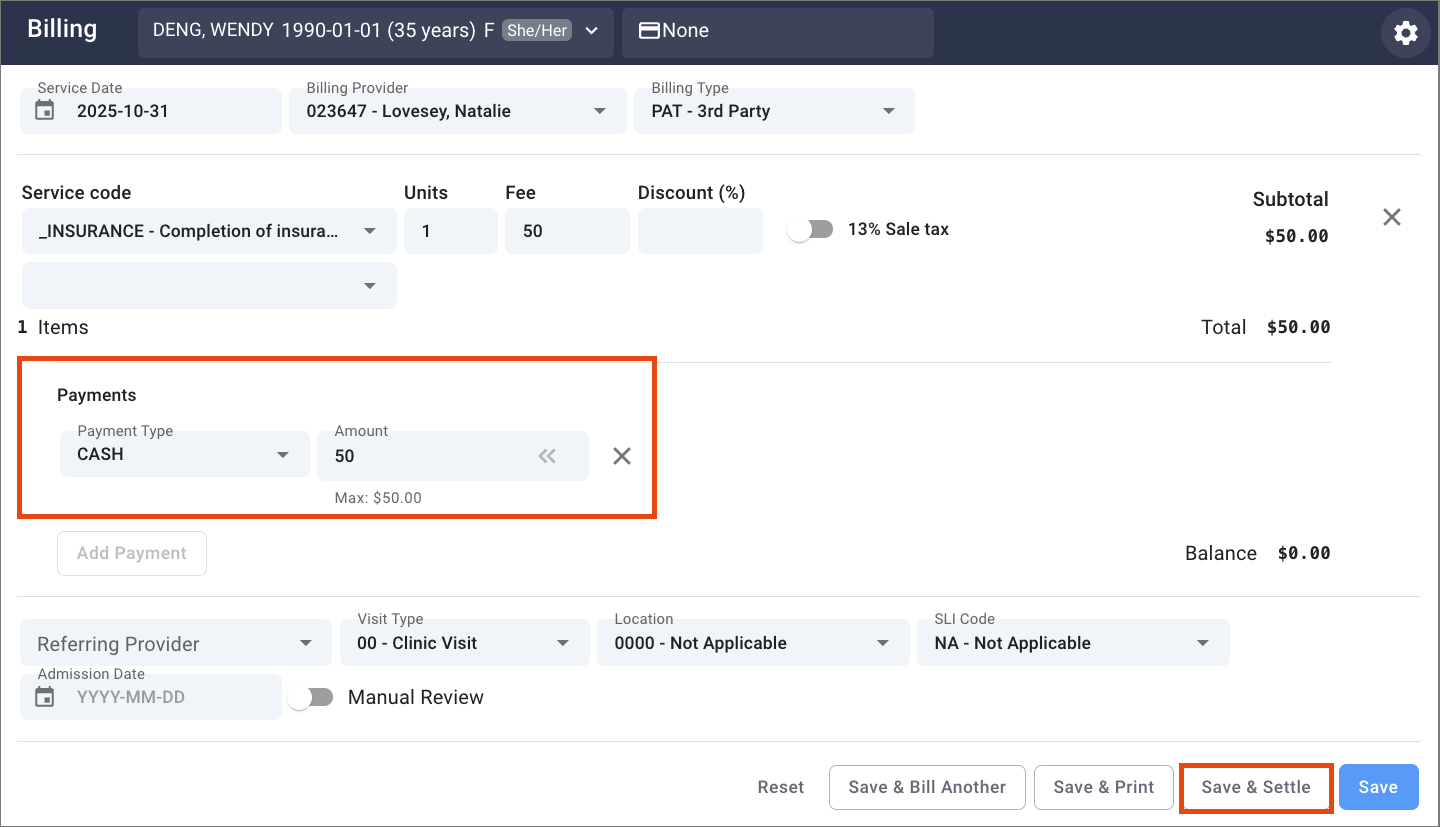Screen dimensions: 1440x827
Task: Open the Visit Type dropdown
Action: coord(465,643)
